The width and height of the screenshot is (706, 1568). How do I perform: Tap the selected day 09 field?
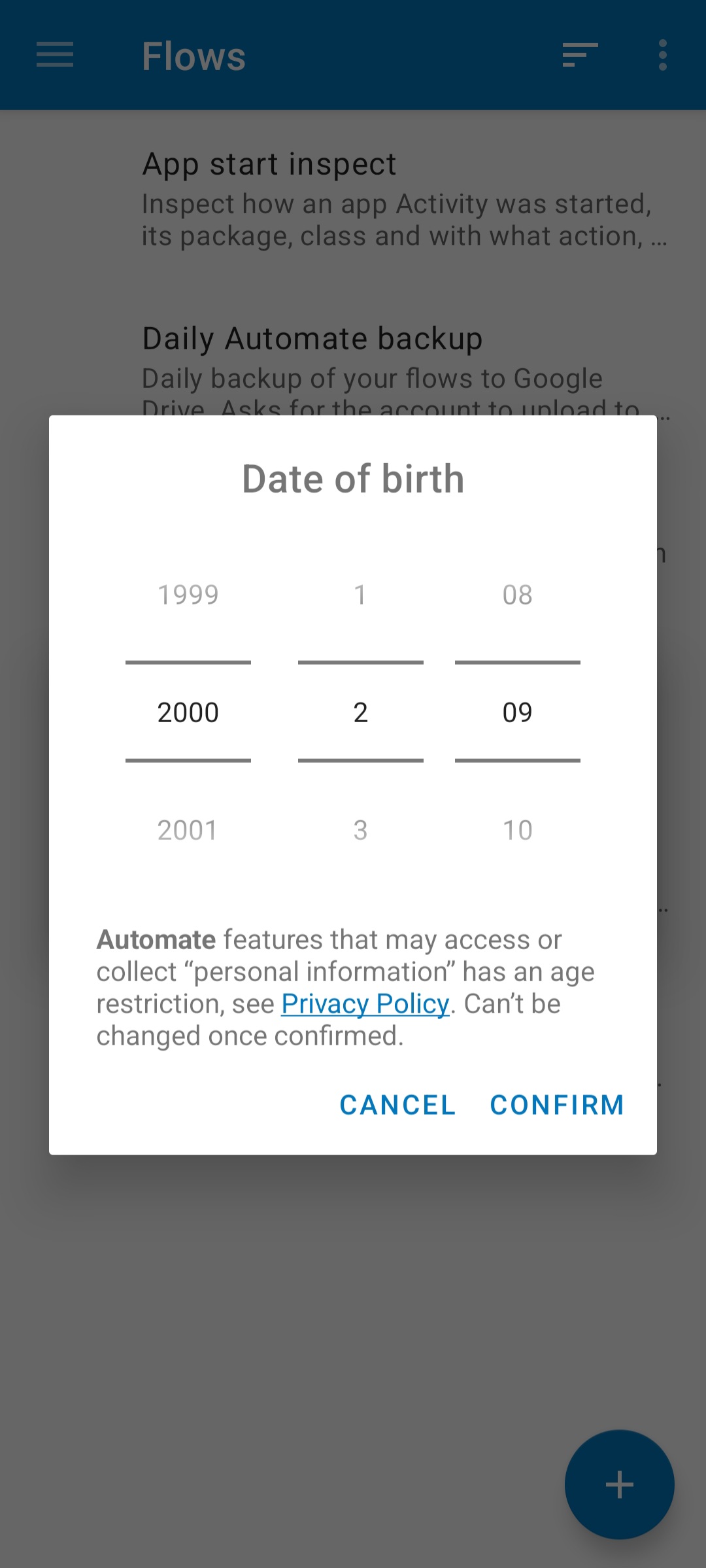[x=518, y=712]
